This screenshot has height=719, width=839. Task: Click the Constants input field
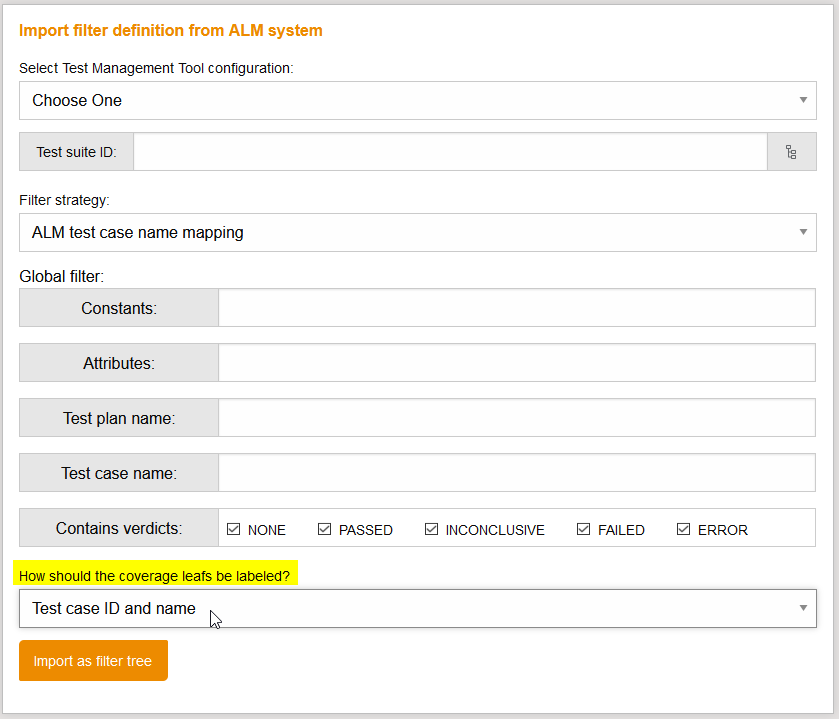tap(517, 308)
